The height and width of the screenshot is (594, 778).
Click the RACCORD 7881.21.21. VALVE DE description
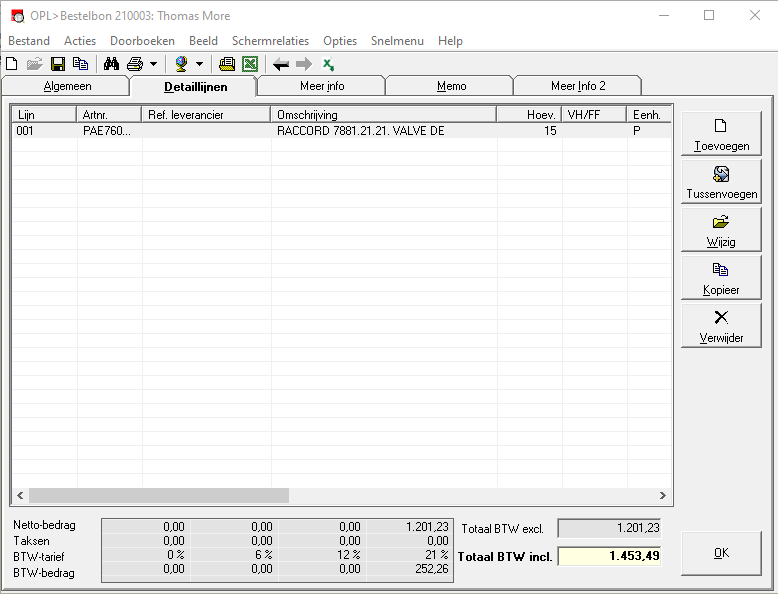[361, 131]
